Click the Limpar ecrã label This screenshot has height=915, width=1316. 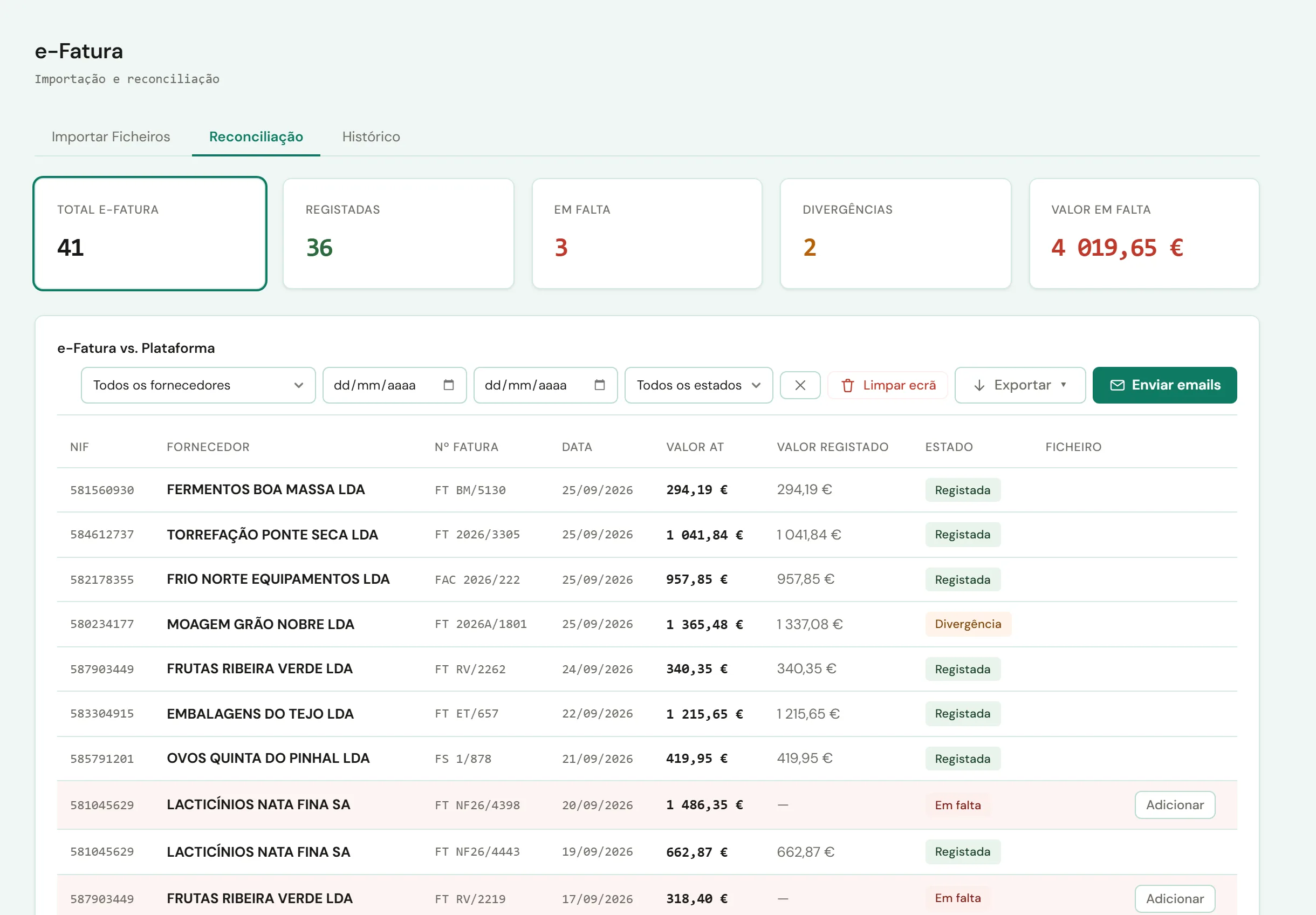pyautogui.click(x=899, y=385)
